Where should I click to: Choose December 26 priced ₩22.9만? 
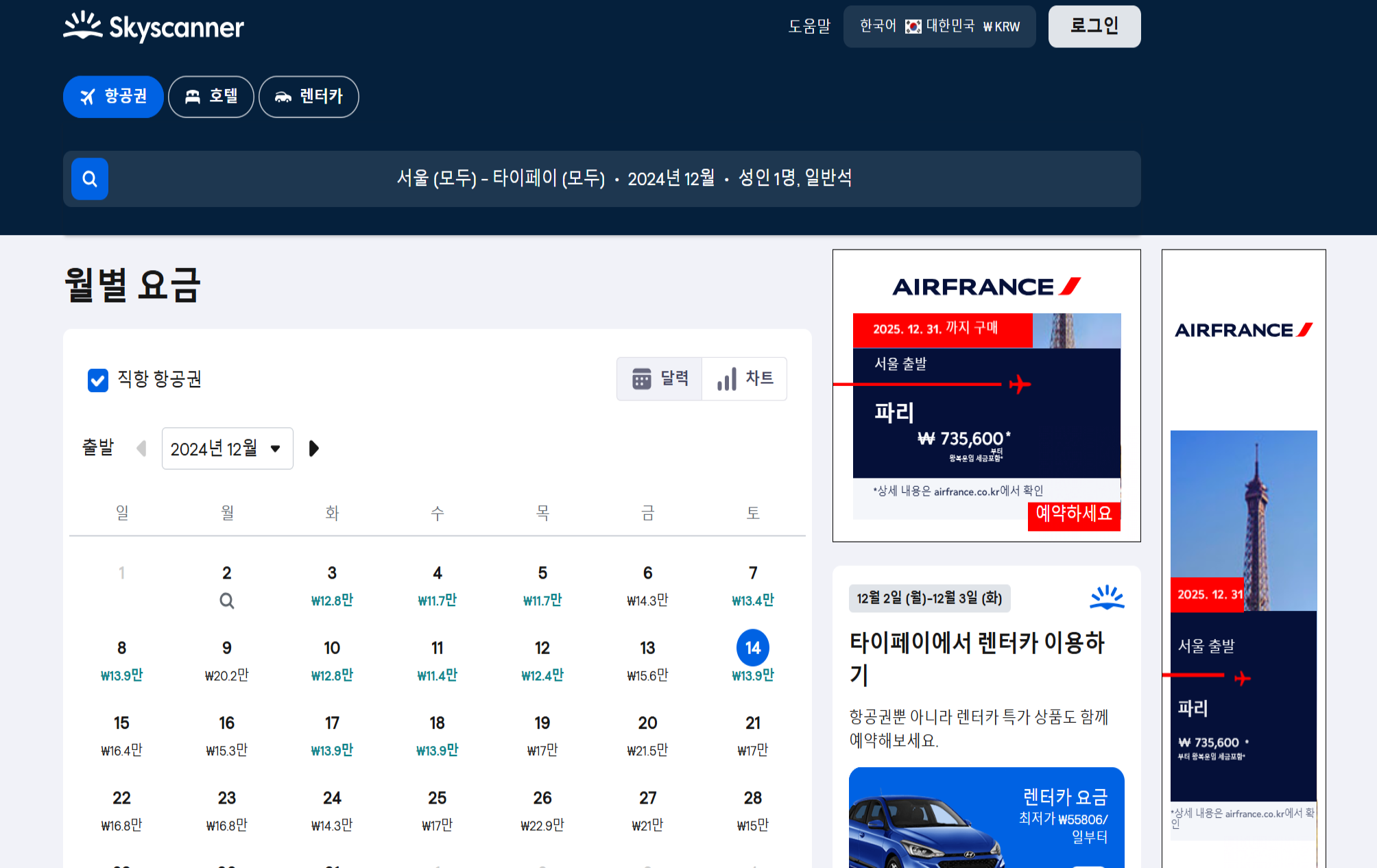coord(542,811)
